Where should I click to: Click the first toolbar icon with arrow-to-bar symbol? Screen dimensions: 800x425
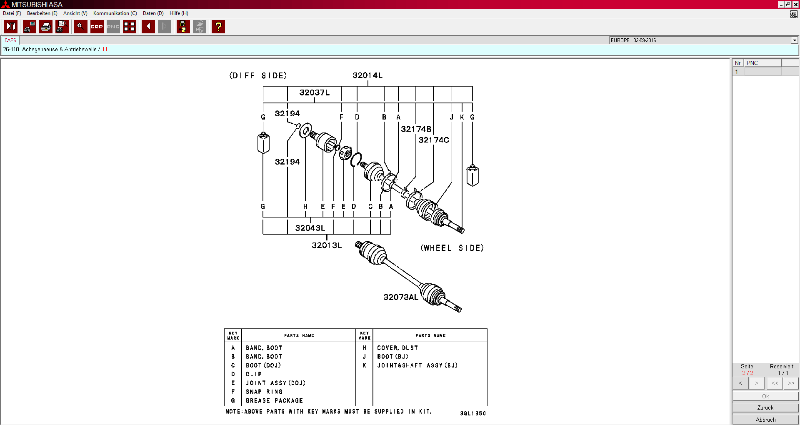point(11,26)
